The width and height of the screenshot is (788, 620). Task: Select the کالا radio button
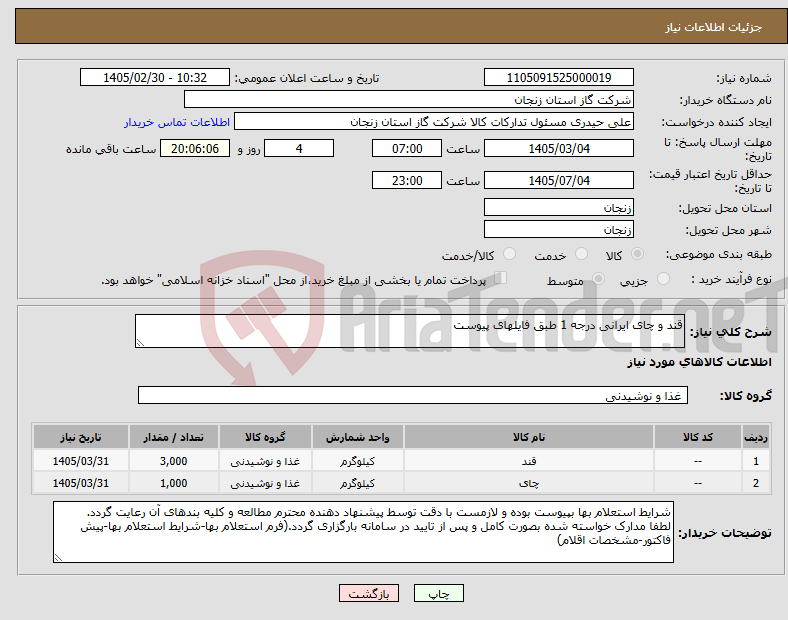point(637,254)
